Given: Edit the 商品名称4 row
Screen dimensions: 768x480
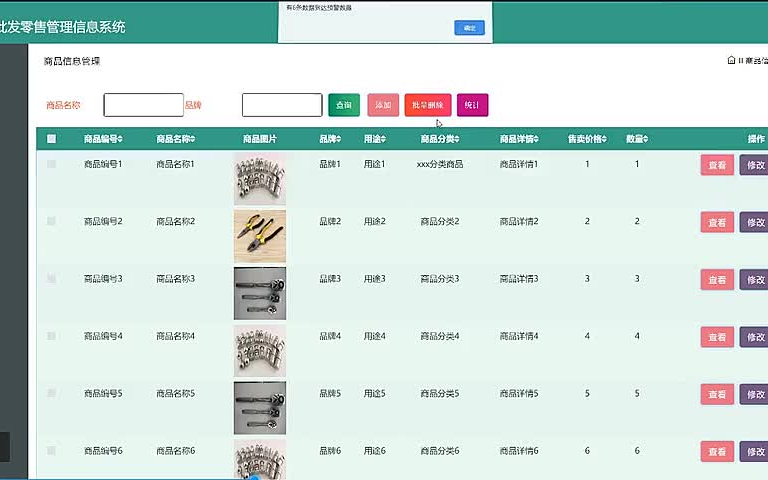Looking at the screenshot, I should point(754,337).
